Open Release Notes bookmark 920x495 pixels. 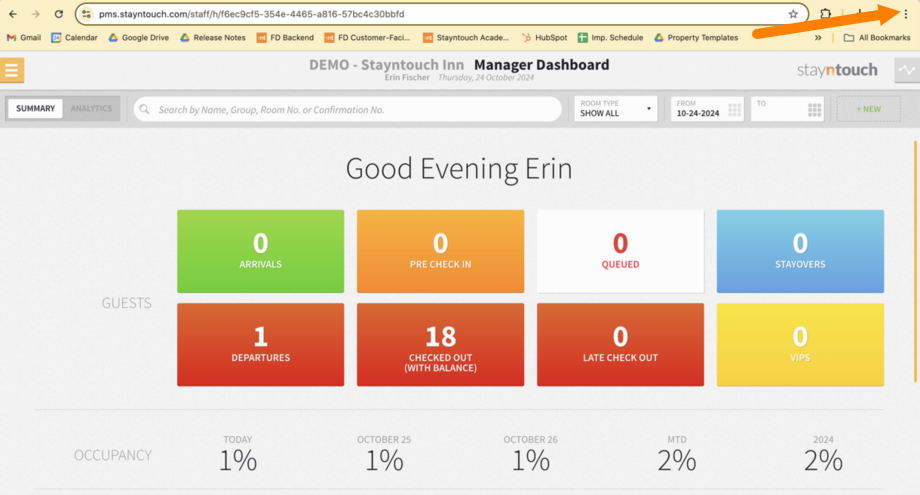pos(212,38)
